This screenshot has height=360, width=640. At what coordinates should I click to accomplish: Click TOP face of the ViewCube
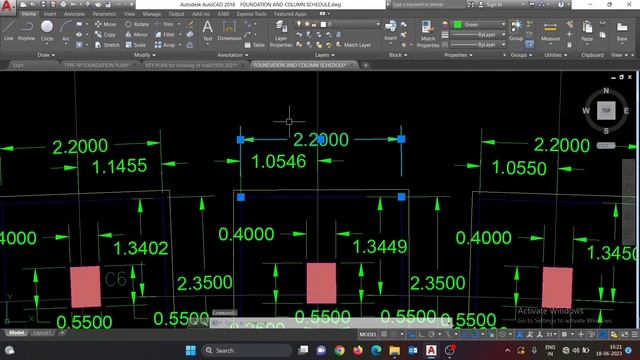606,111
